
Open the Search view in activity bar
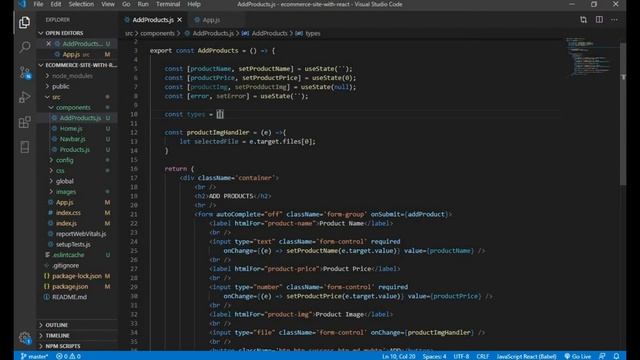tap(24, 47)
